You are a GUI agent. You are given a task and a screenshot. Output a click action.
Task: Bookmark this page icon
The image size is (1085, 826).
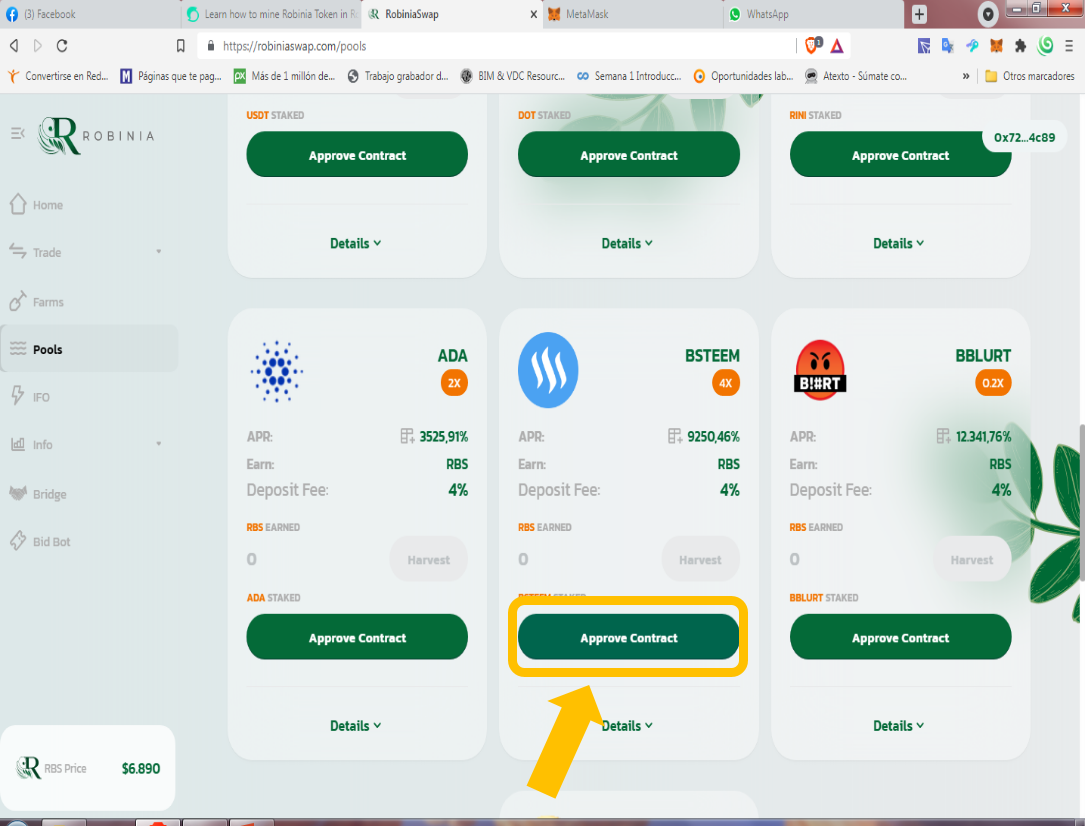(181, 46)
